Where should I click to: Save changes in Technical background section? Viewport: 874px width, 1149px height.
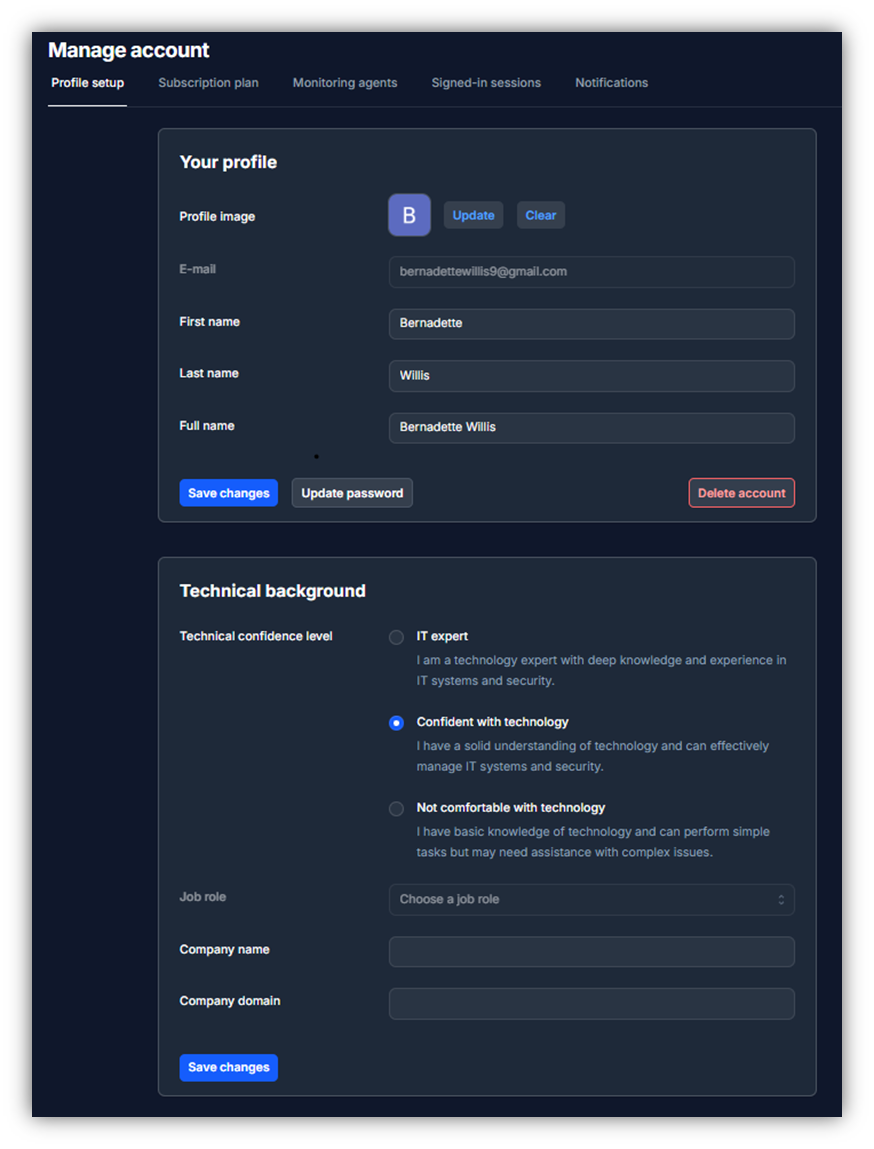coord(229,1067)
